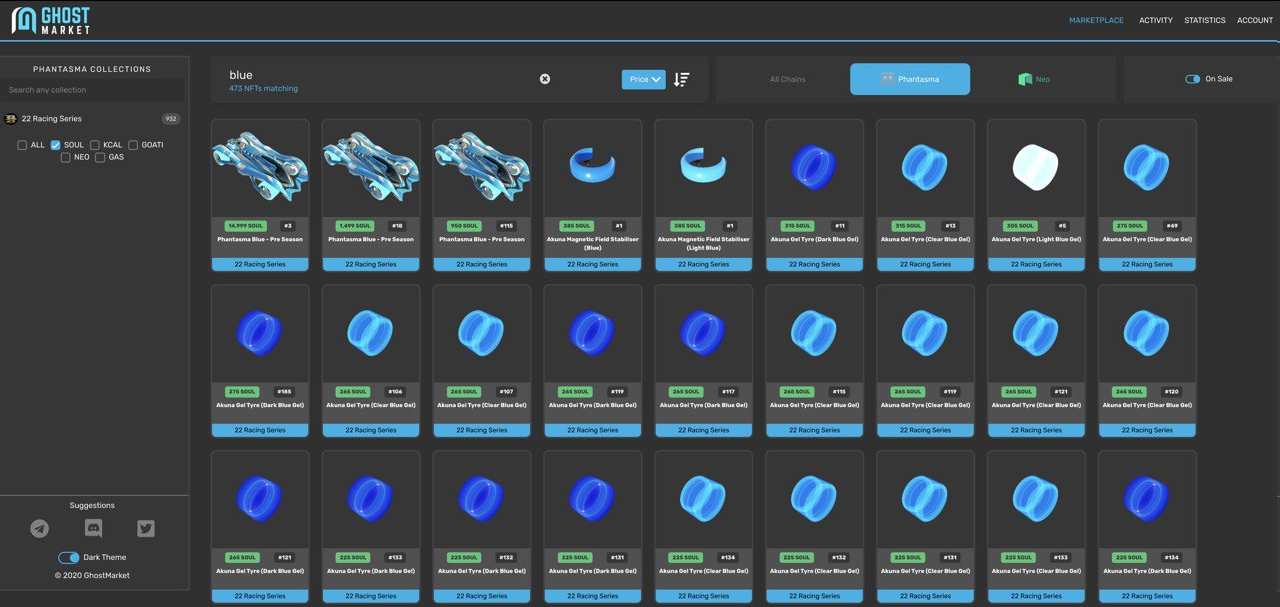Enable the GOATI currency checkbox

click(133, 145)
